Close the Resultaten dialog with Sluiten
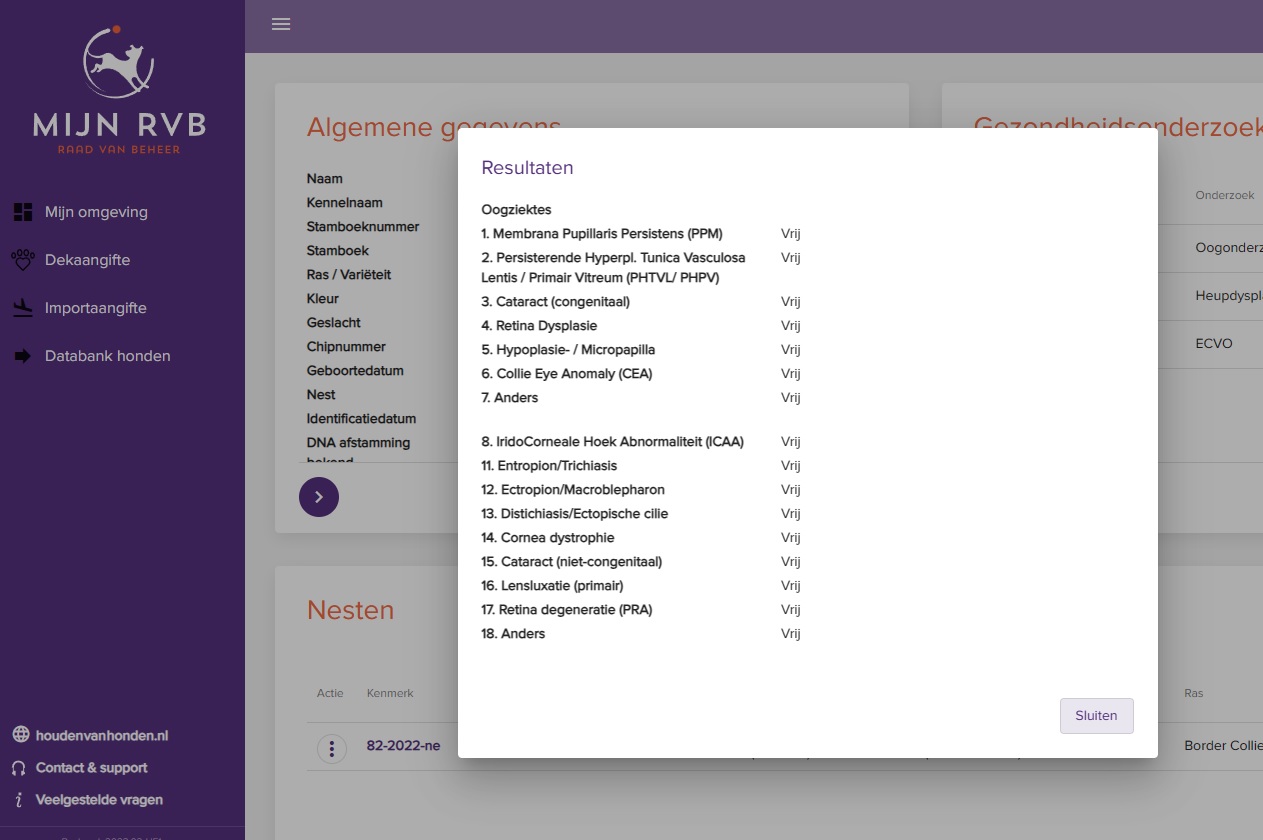This screenshot has width=1263, height=840. click(x=1096, y=716)
